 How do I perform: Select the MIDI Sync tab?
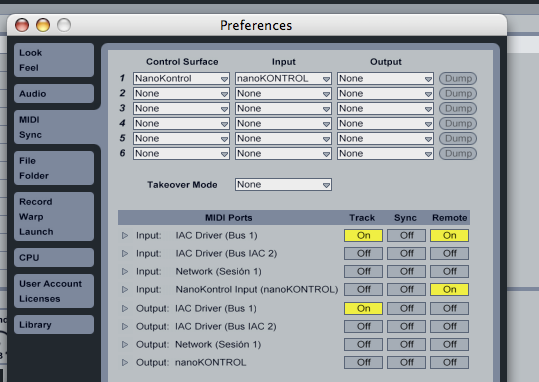54,127
